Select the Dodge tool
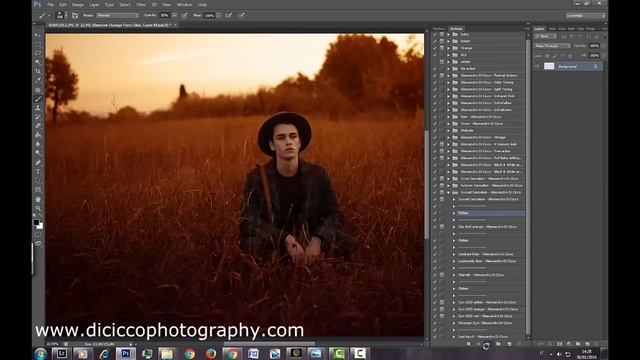This screenshot has width=640, height=360. [38, 153]
